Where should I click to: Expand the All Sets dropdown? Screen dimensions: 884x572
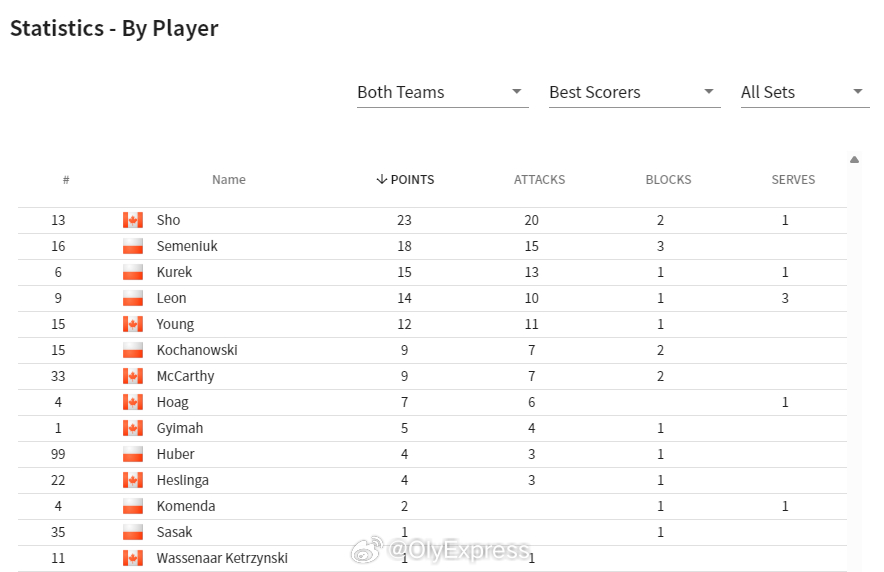tap(805, 92)
